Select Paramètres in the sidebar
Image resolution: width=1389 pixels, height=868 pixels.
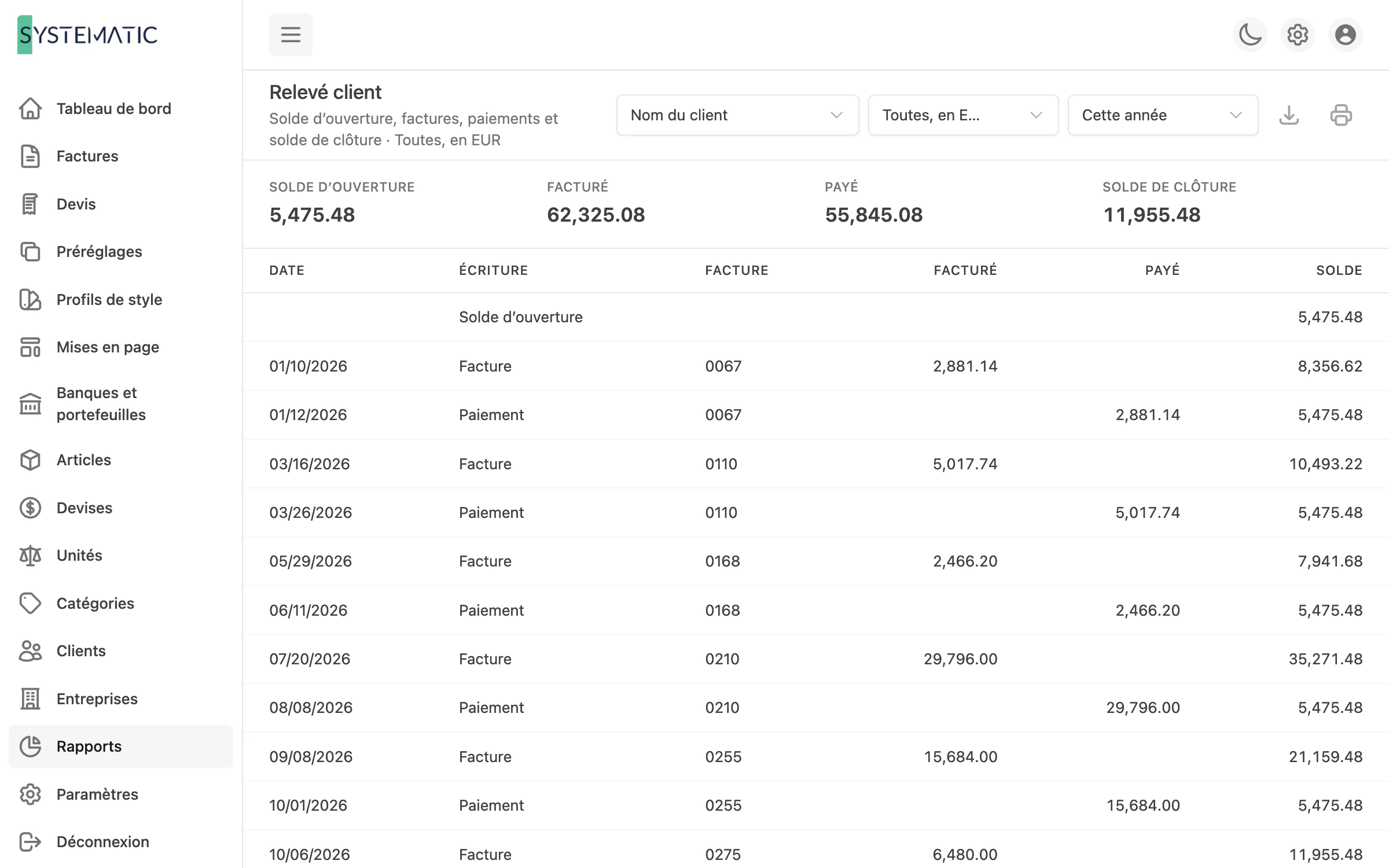coord(121,794)
